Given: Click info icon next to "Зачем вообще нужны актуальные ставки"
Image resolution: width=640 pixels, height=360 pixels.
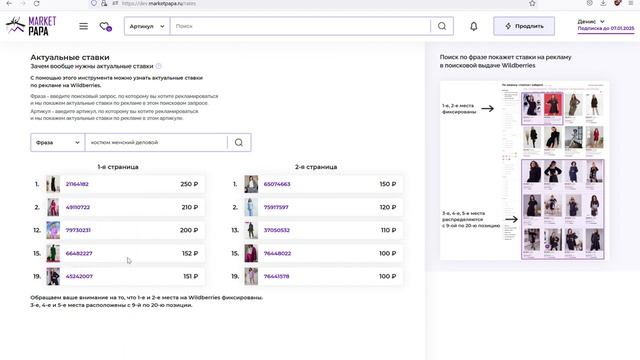Looking at the screenshot, I should pos(158,66).
